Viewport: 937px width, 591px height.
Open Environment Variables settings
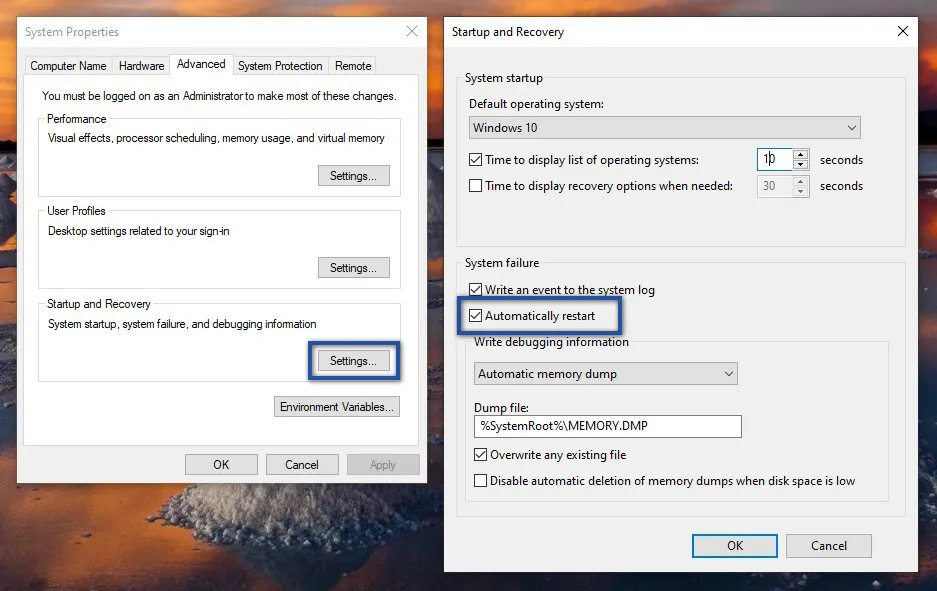[335, 406]
